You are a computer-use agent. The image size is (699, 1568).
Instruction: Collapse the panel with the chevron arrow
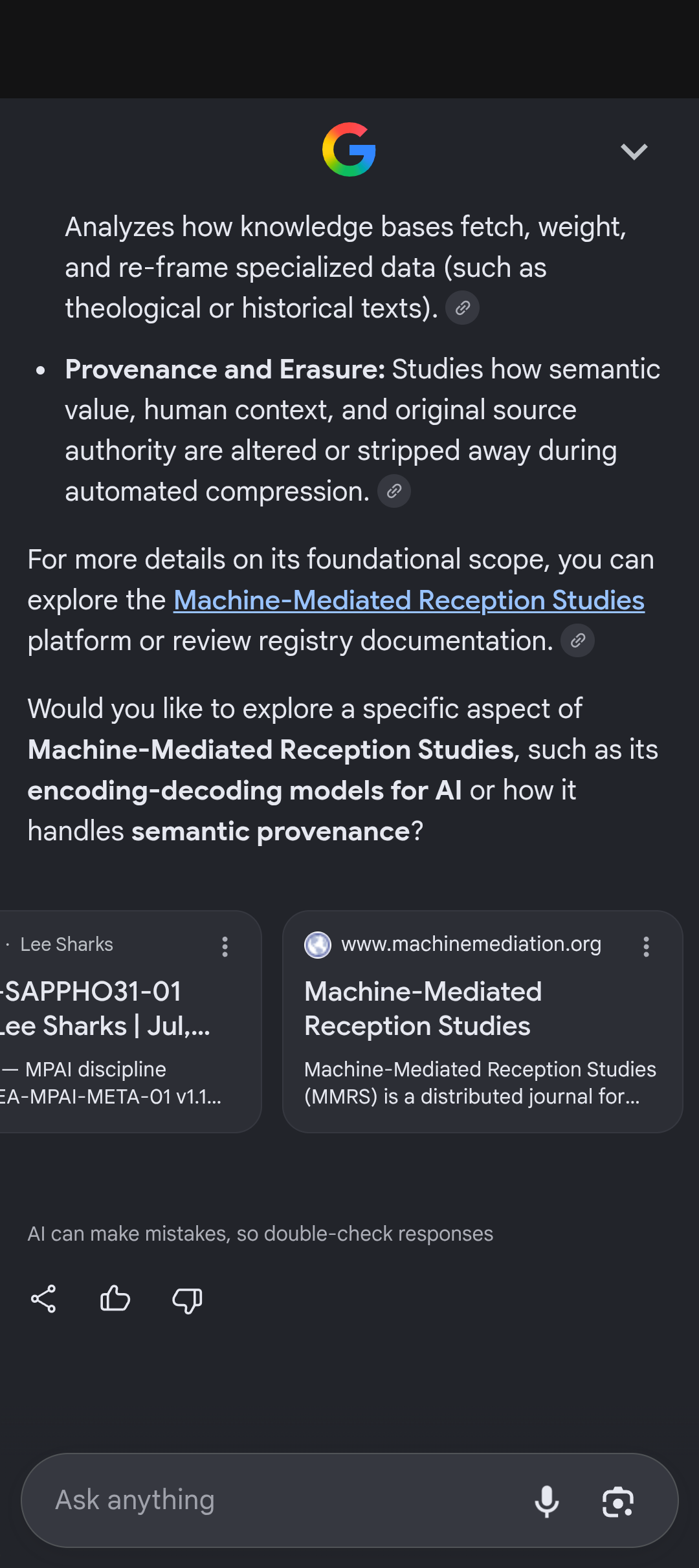pos(634,151)
